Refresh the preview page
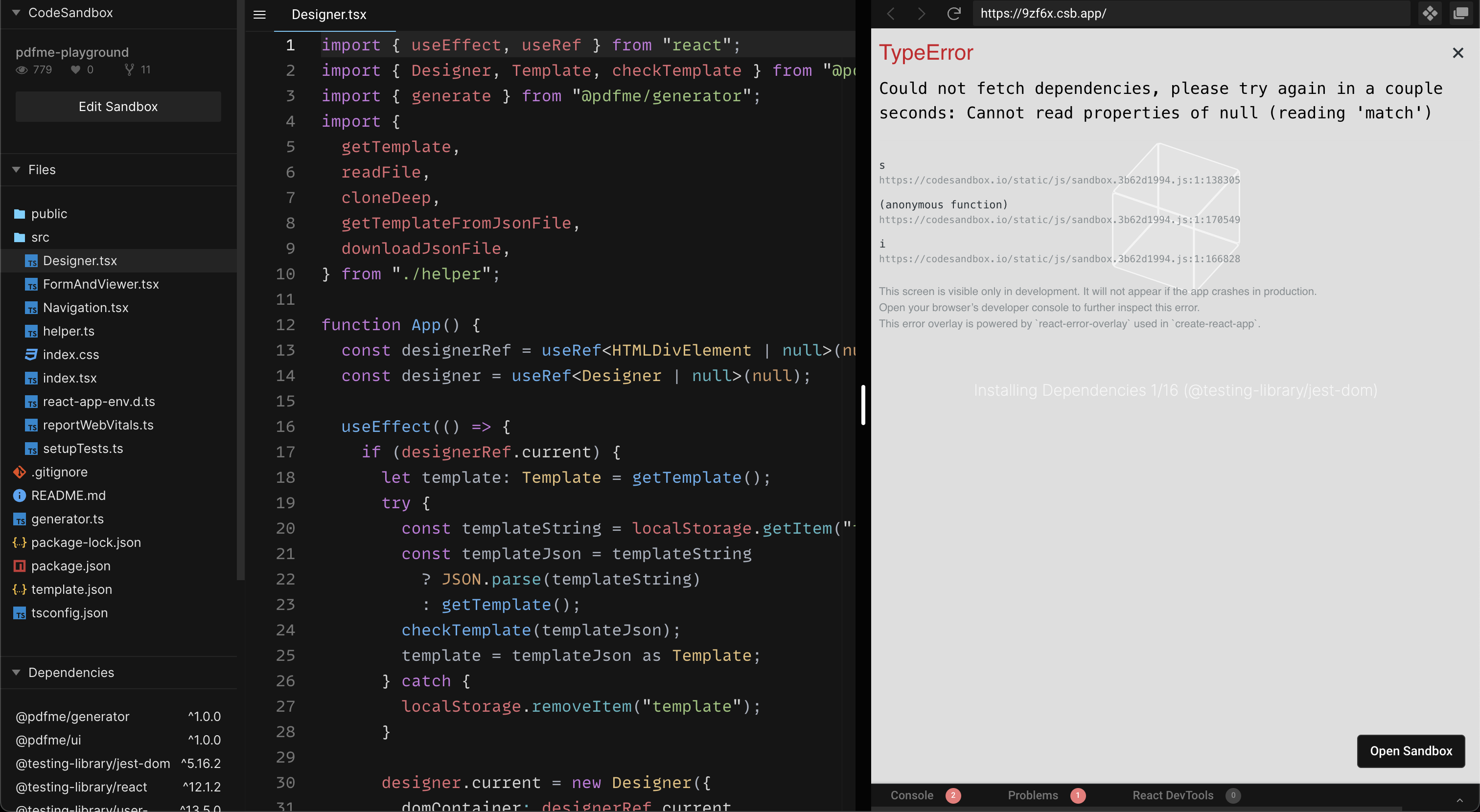The width and height of the screenshot is (1480, 812). click(x=954, y=14)
